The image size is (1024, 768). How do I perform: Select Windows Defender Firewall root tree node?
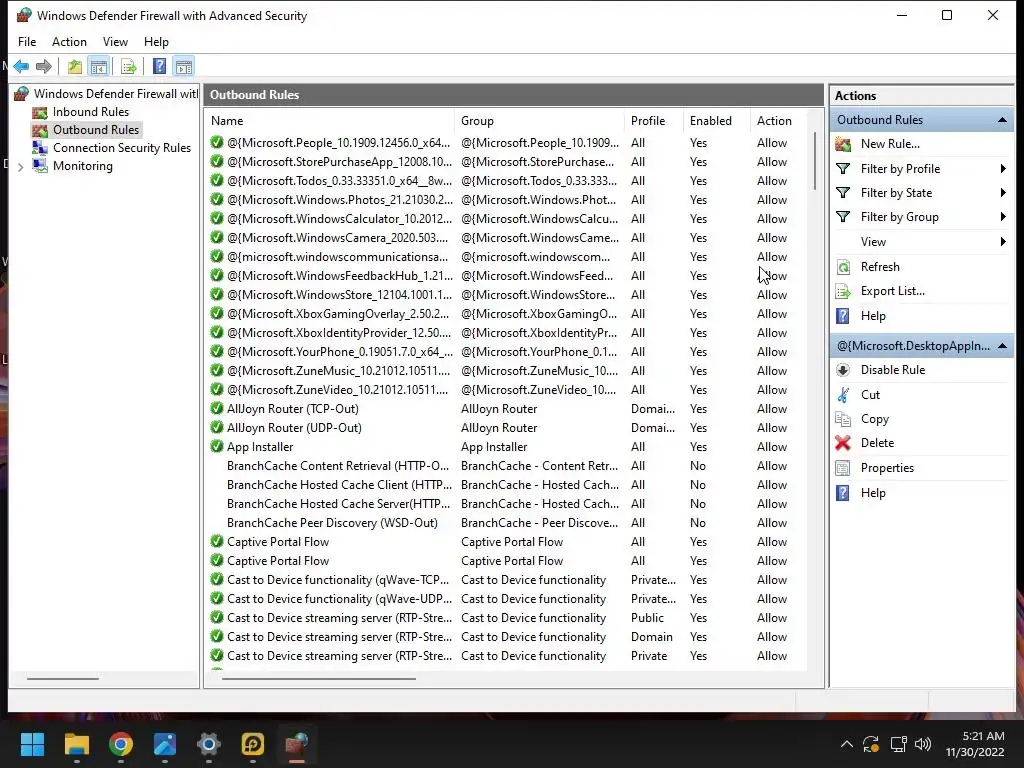pos(106,94)
